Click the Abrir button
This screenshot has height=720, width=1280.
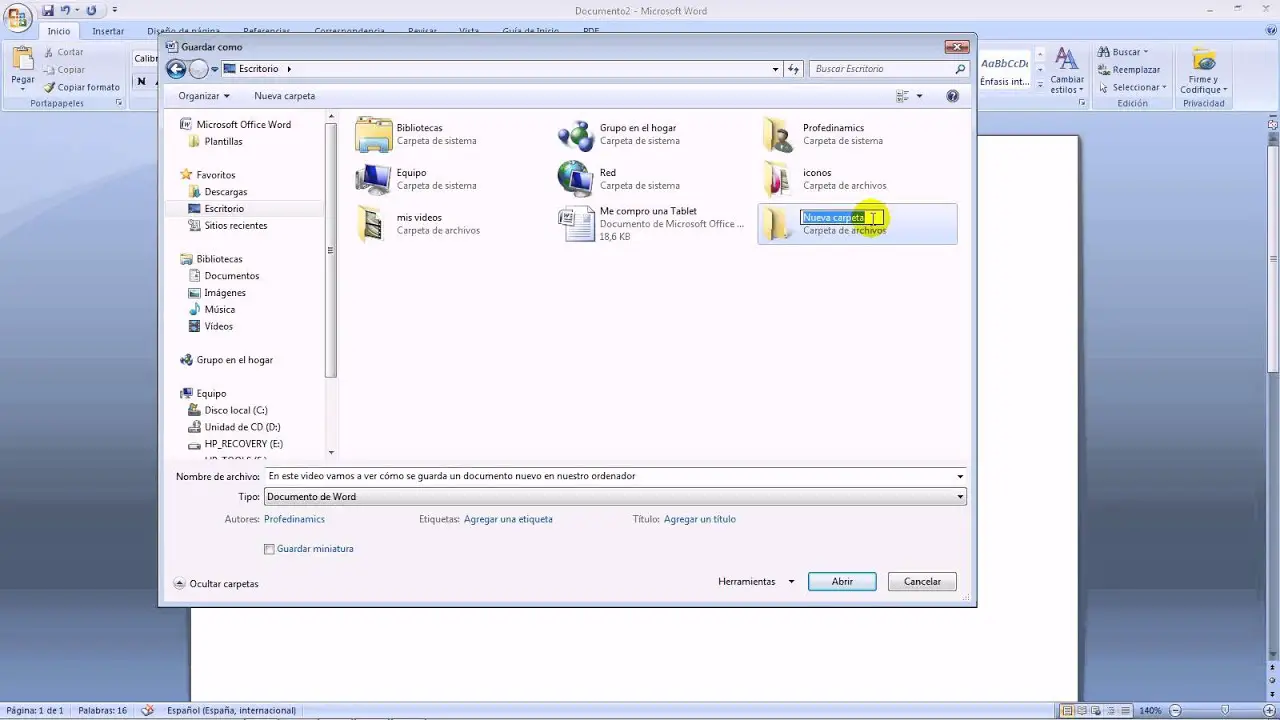pyautogui.click(x=842, y=582)
